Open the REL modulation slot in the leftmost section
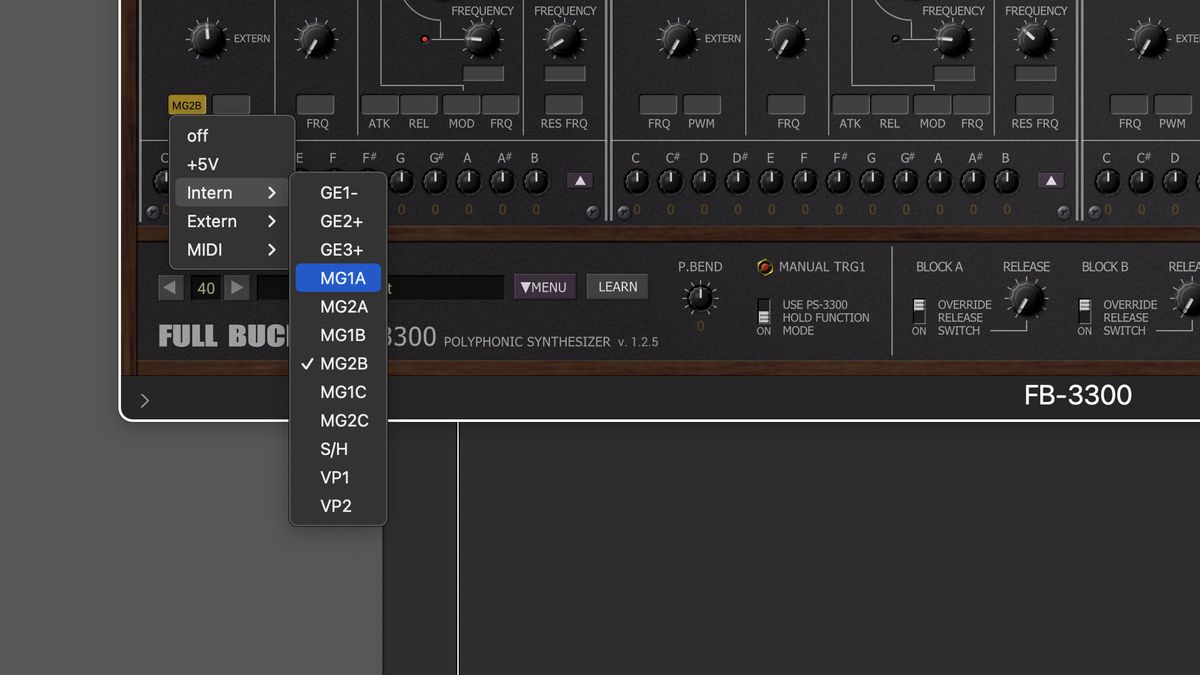This screenshot has width=1200, height=675. (x=419, y=105)
